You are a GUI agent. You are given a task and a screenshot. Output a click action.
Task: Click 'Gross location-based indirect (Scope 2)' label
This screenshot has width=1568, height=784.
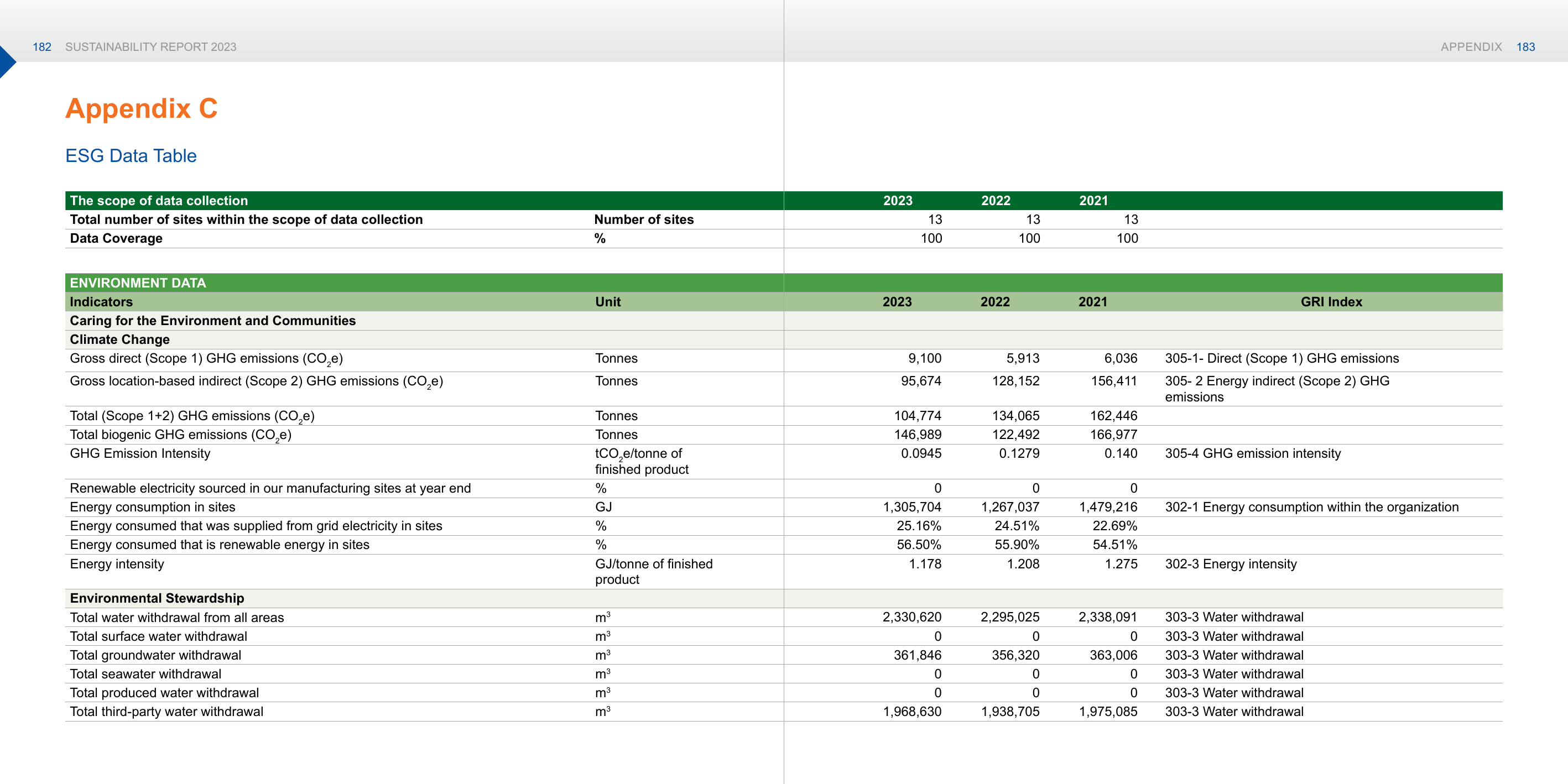256,381
